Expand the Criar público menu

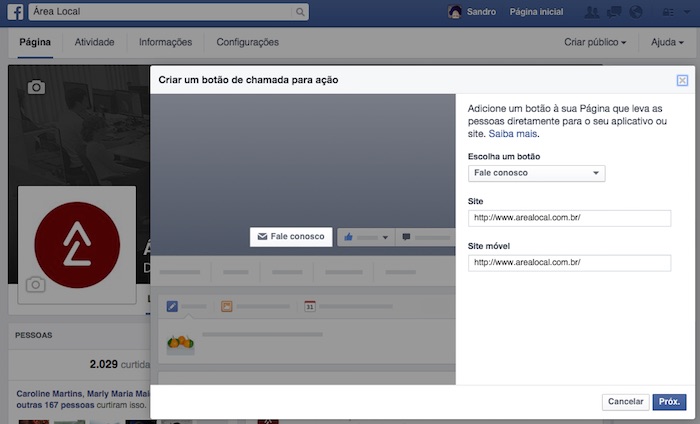click(x=595, y=43)
